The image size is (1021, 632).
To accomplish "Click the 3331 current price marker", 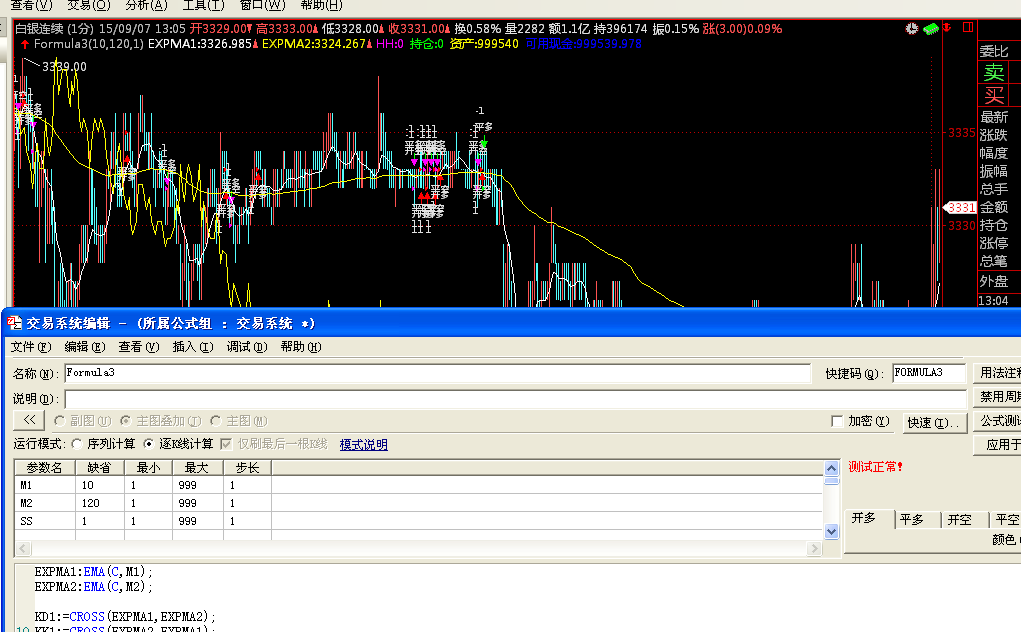I will click(960, 208).
